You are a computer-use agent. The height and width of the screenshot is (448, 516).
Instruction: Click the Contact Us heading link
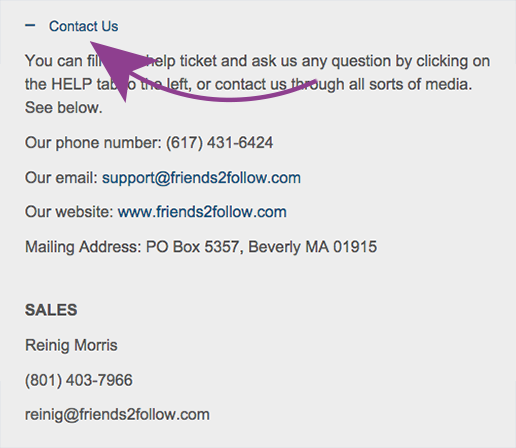pyautogui.click(x=83, y=26)
